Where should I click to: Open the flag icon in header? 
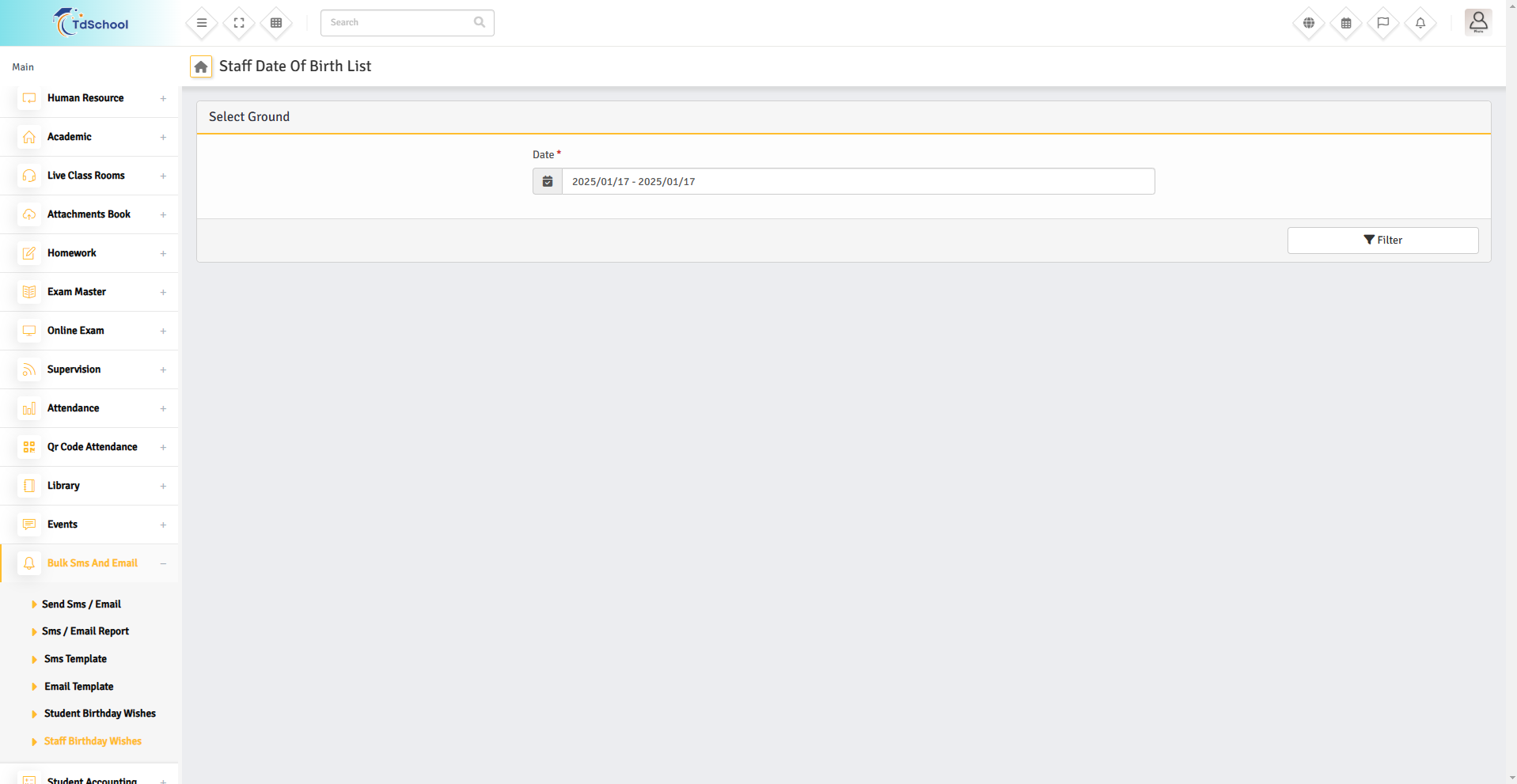click(1383, 23)
